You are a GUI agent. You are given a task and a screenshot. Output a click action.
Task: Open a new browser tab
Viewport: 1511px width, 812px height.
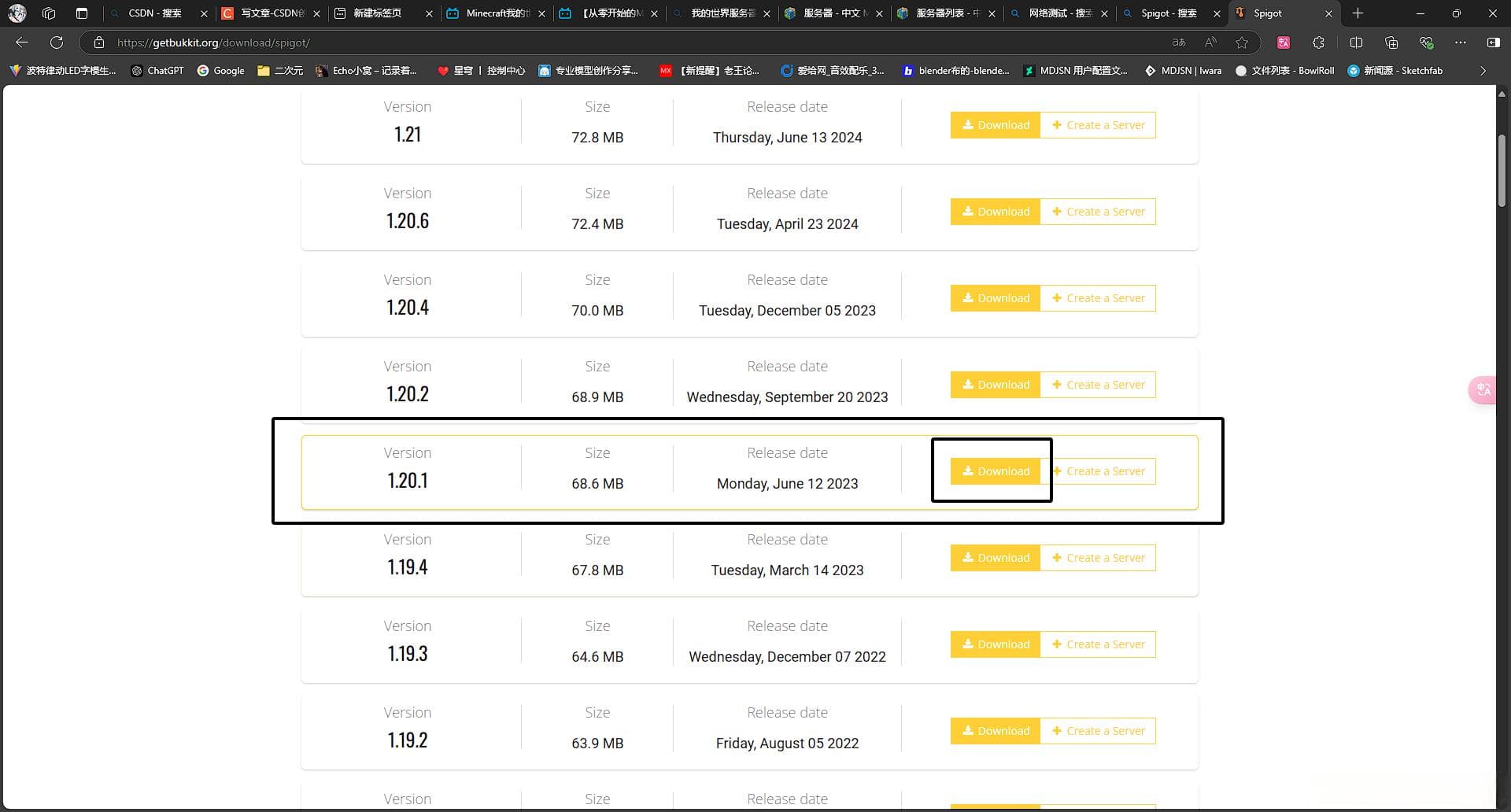pos(1358,13)
